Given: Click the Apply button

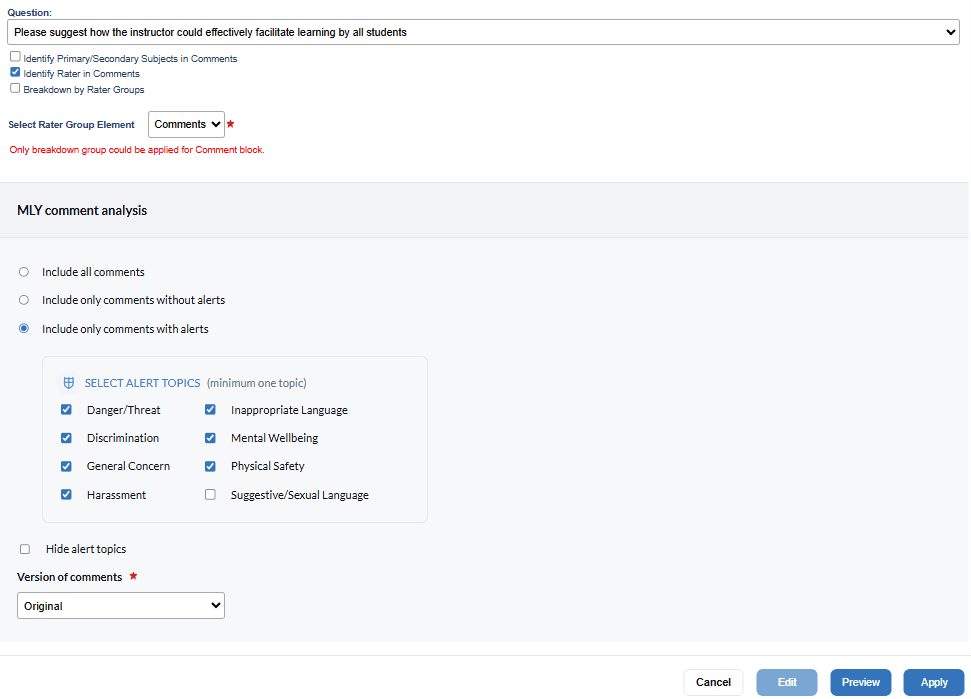Looking at the screenshot, I should pos(933,682).
